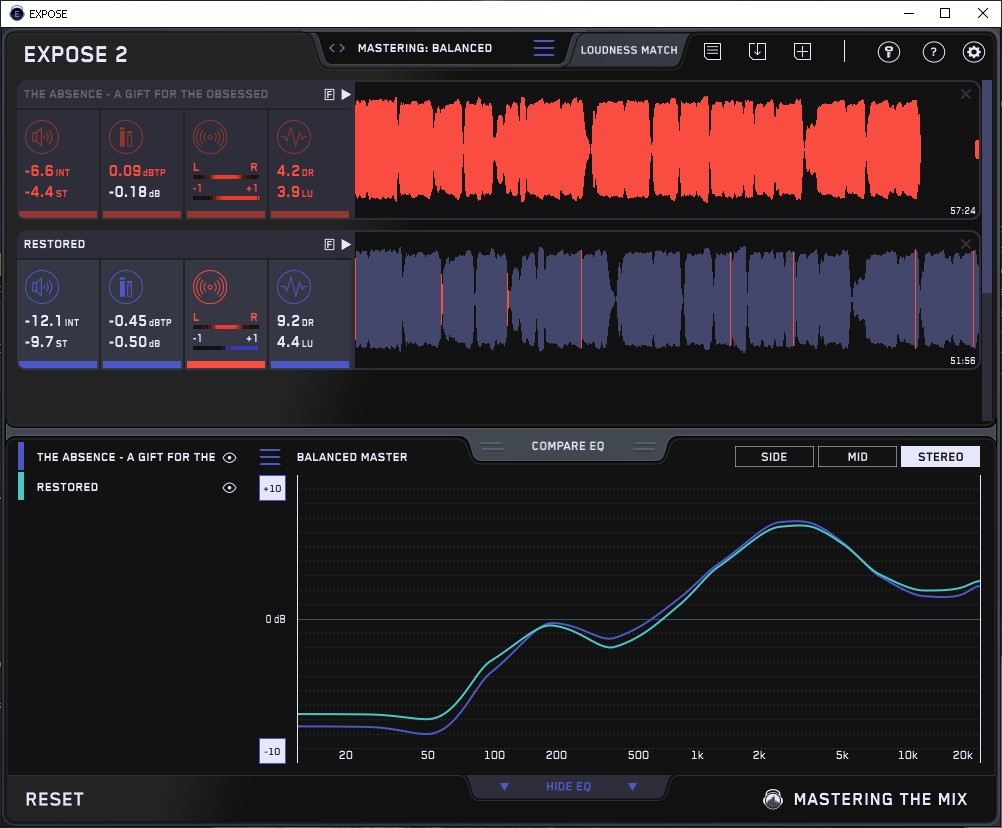Viewport: 1002px width, 828px height.
Task: Click the add track plus icon
Action: (803, 51)
